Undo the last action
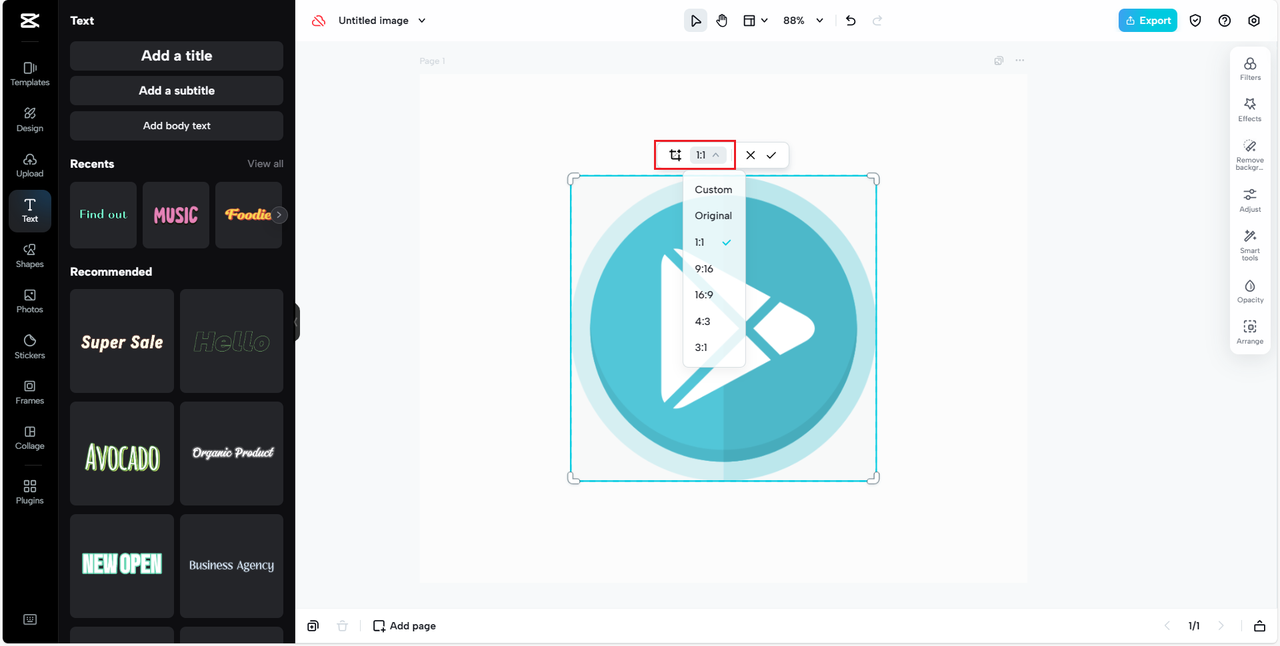The height and width of the screenshot is (646, 1280). click(851, 20)
